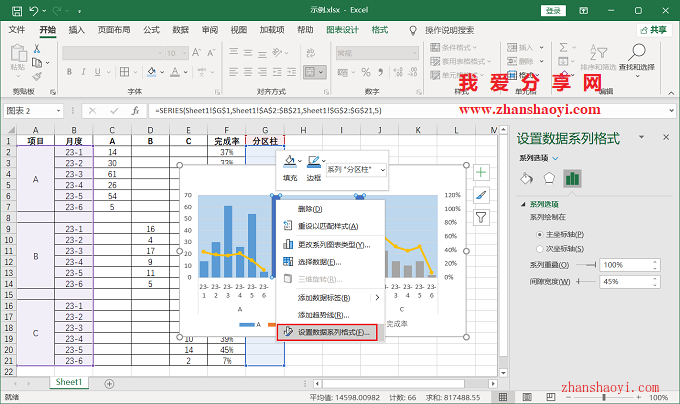Click the AutoSum sigma icon

563,47
